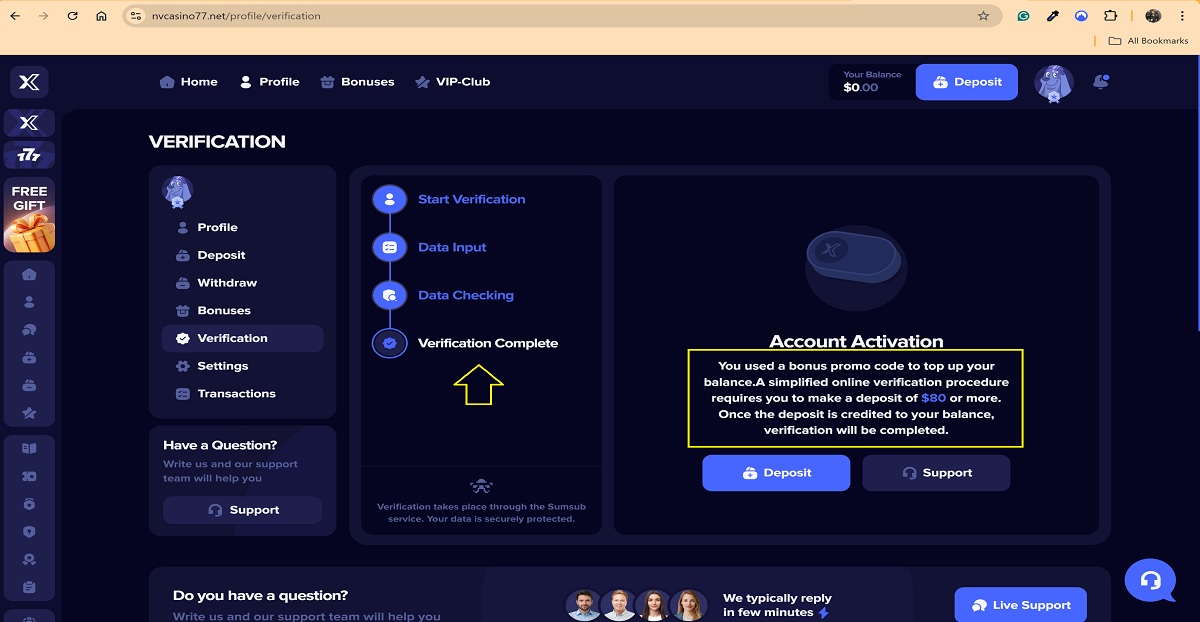Viewport: 1200px width, 622px height.
Task: Open the browser extensions puzzle icon
Action: [1111, 16]
